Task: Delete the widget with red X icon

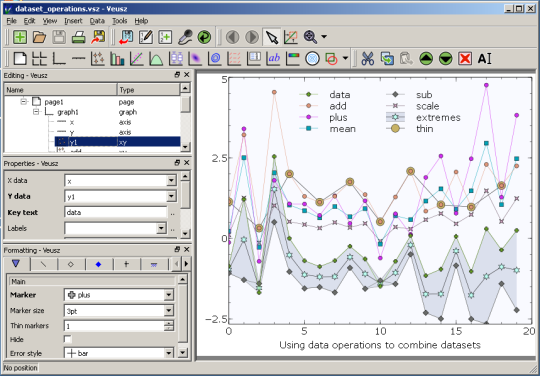Action: pos(465,59)
